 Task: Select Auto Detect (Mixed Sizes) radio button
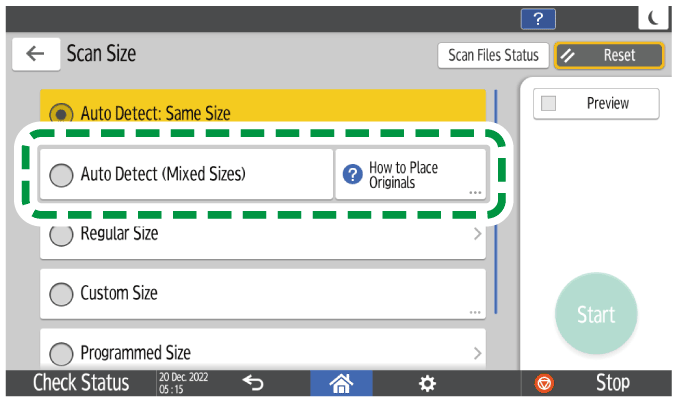[x=62, y=175]
